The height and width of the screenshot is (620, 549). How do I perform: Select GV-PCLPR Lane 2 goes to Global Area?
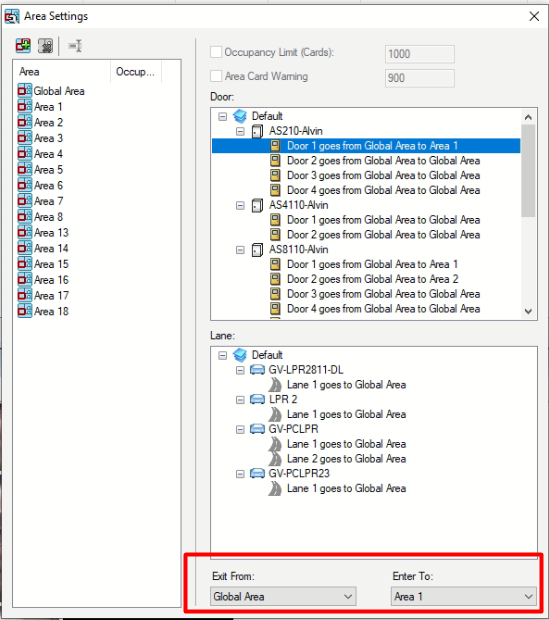coord(346,459)
